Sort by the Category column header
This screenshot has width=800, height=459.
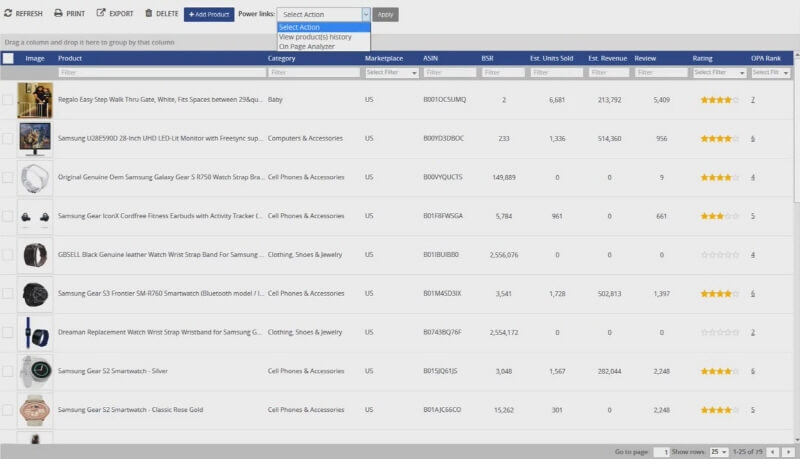point(282,58)
